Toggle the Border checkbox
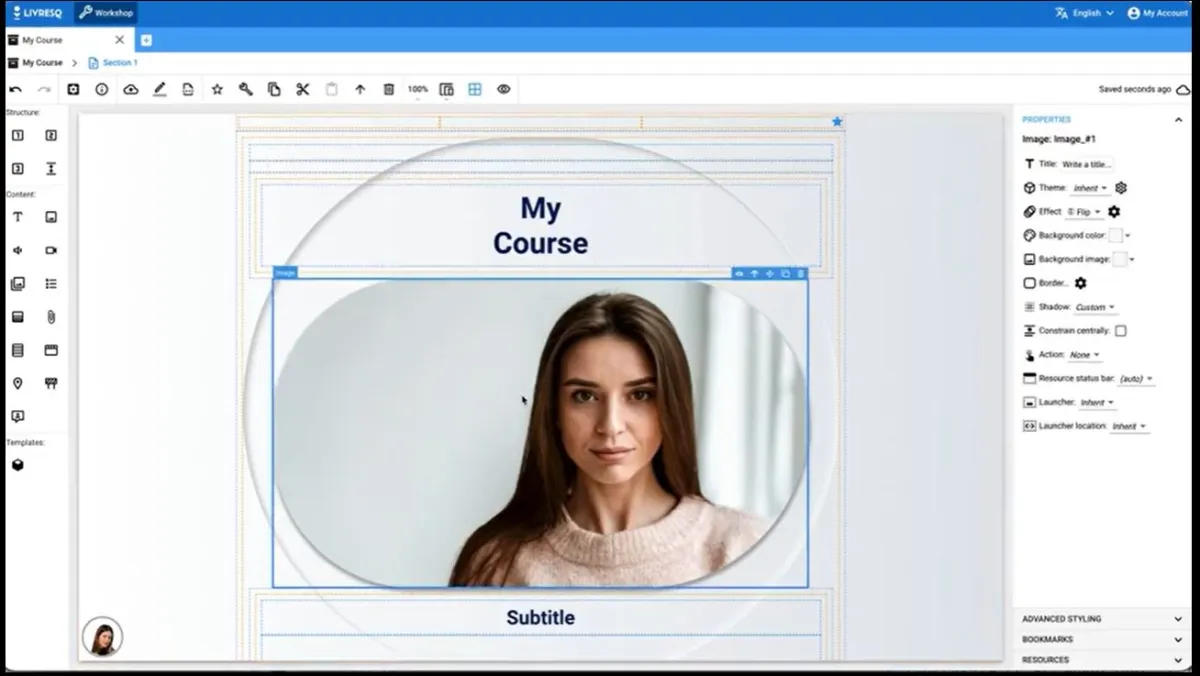Screen dimensions: 1200x676 click(x=1029, y=283)
